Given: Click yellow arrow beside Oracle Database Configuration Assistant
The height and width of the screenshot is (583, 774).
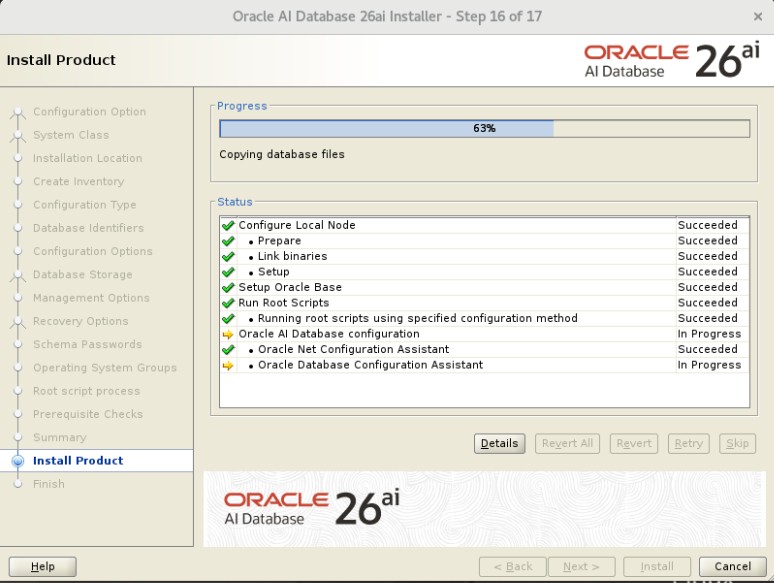Looking at the screenshot, I should (x=228, y=365).
